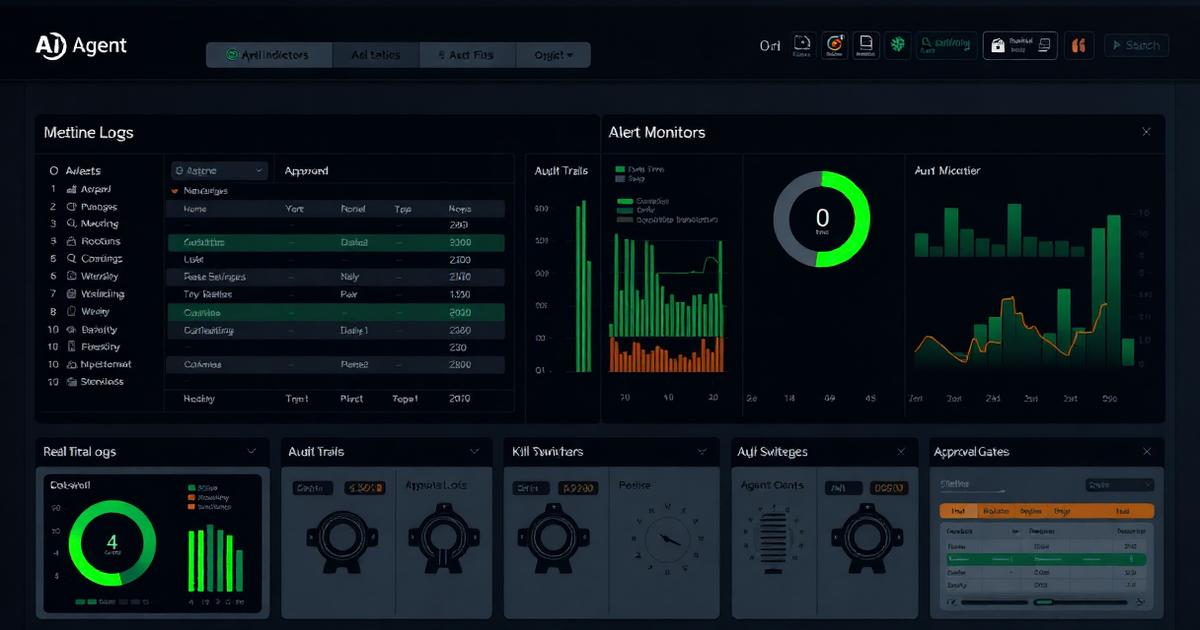Click the orange quotation marks icon in header
Screen dimensions: 1200x630
click(1079, 45)
